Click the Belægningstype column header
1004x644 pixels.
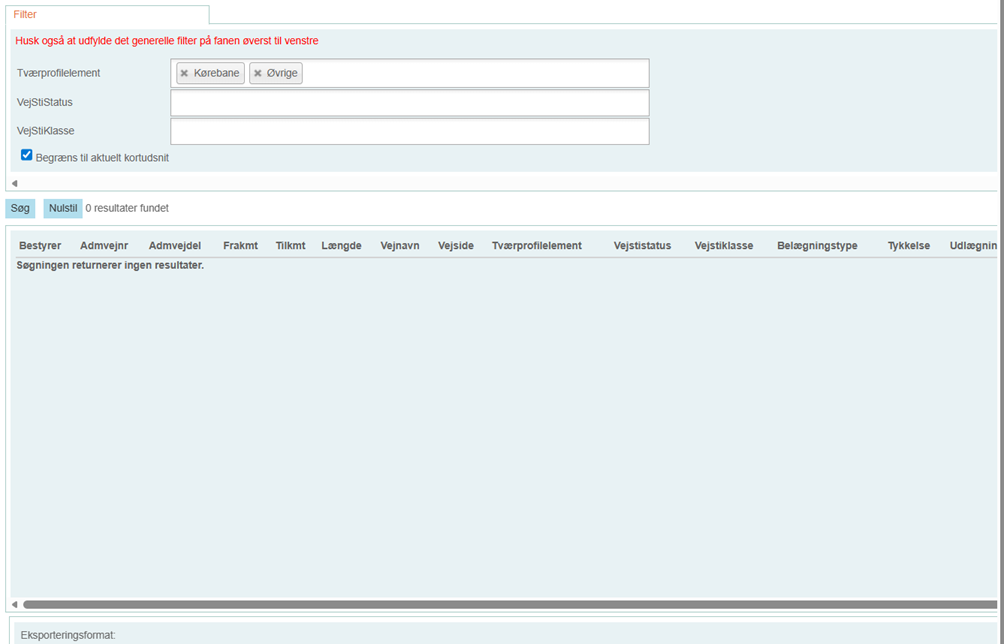tap(817, 246)
